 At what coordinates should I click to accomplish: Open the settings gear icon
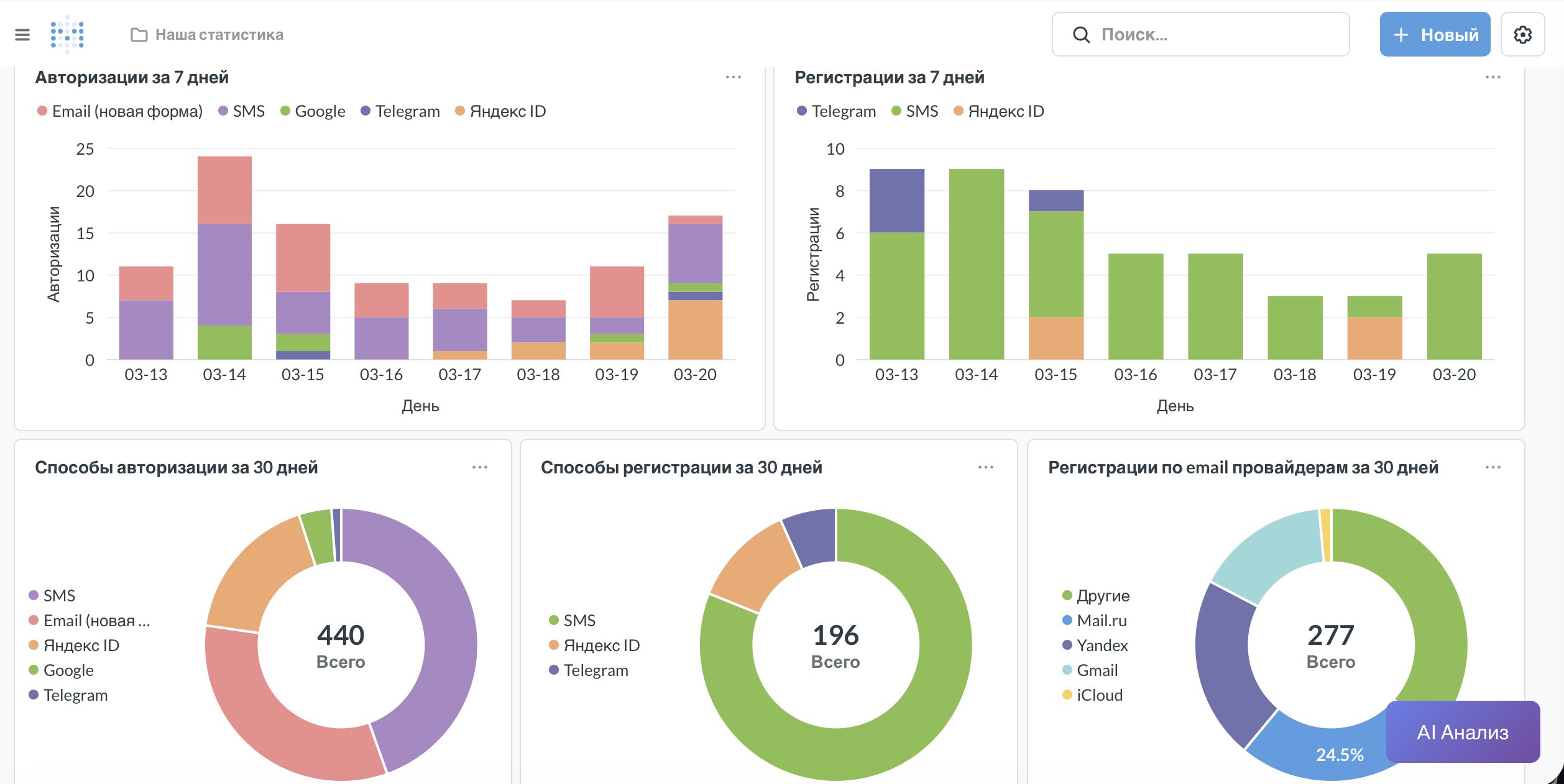pos(1522,35)
